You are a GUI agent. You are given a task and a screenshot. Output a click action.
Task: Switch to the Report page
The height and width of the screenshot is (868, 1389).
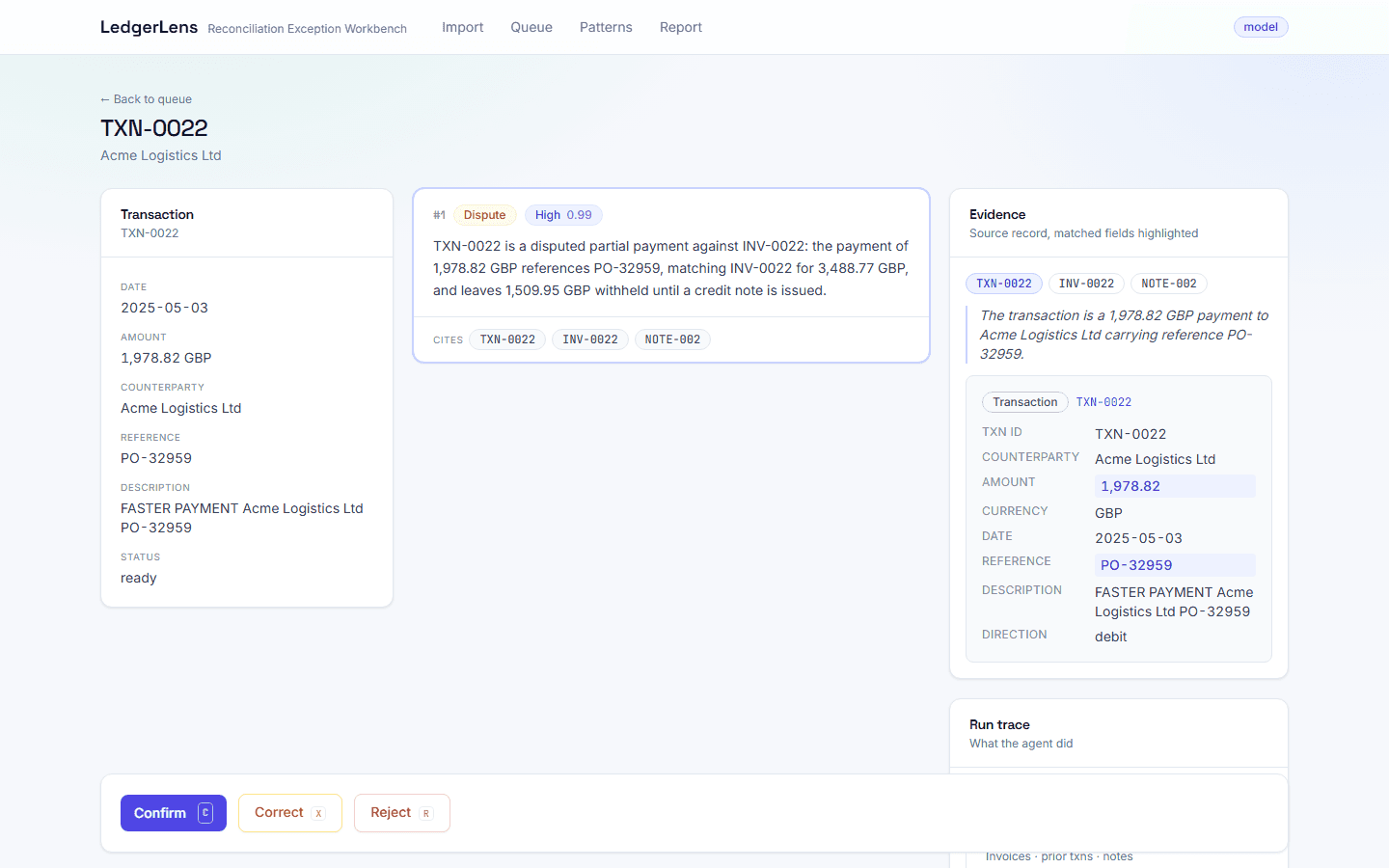point(681,27)
